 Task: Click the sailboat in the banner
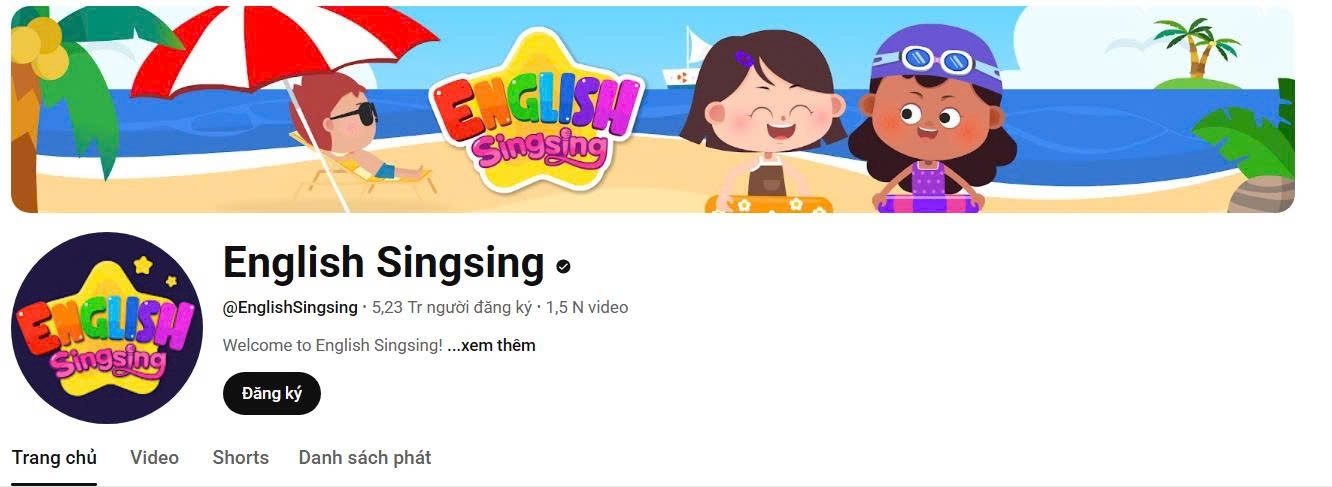pyautogui.click(x=690, y=61)
